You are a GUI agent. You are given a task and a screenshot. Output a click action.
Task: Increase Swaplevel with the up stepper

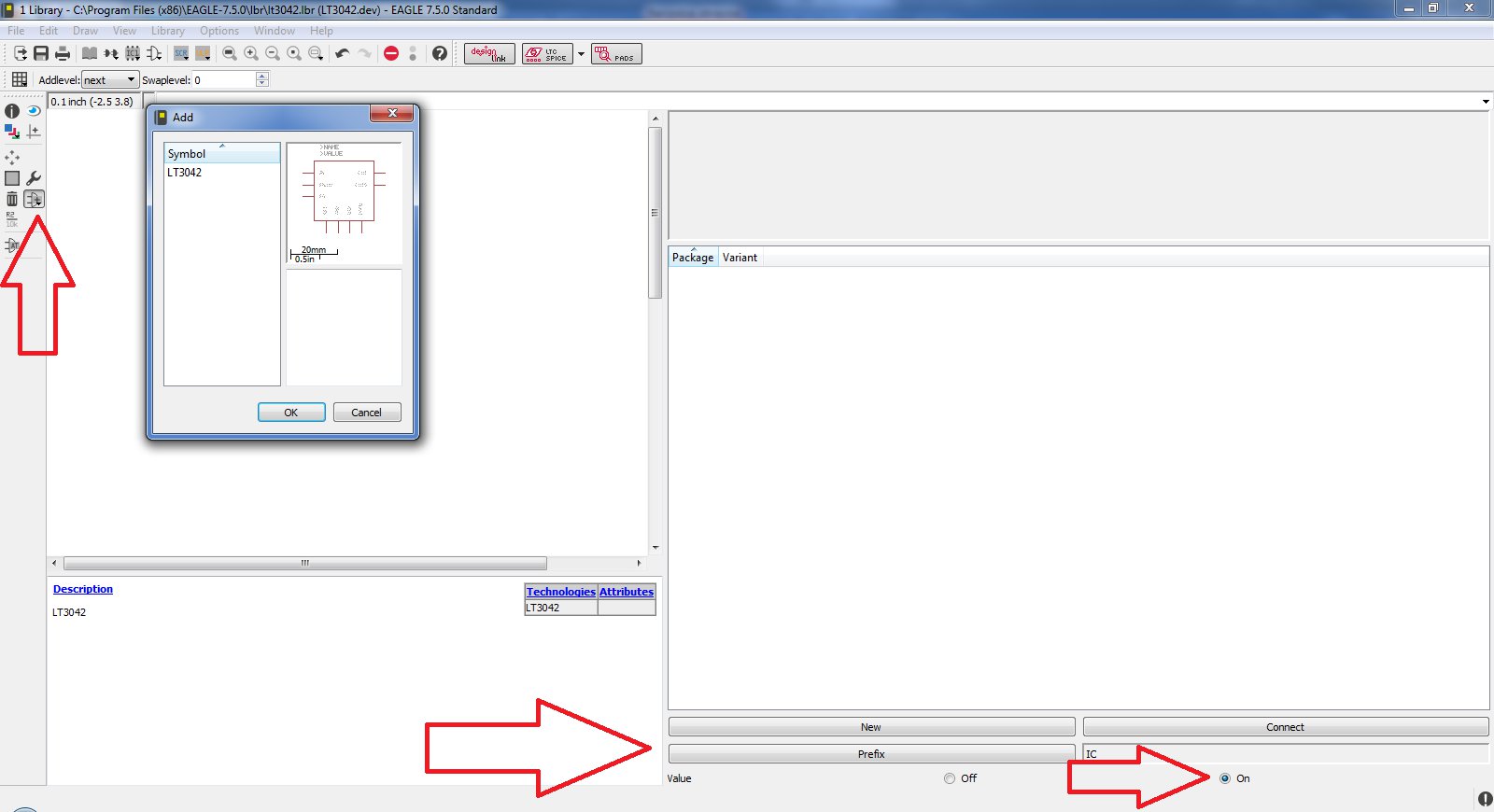point(262,76)
